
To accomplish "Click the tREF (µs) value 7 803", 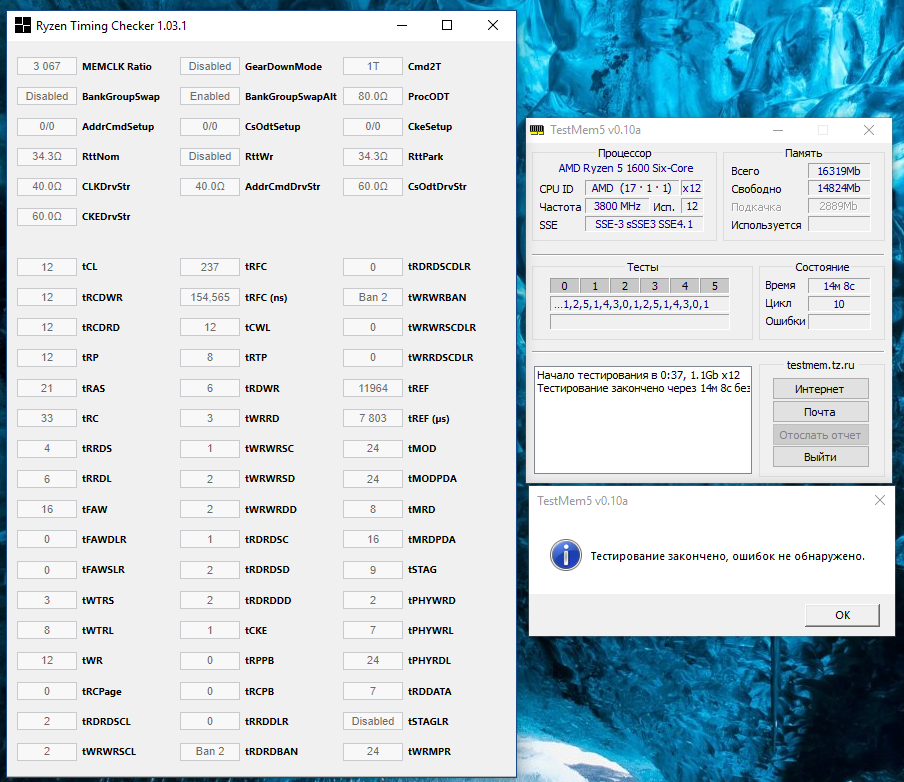I will (x=372, y=418).
